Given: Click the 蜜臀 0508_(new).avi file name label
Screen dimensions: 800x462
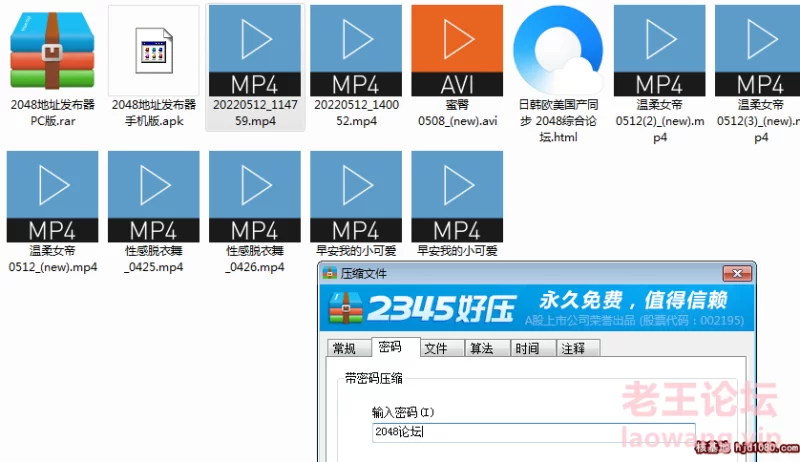Looking at the screenshot, I should click(x=457, y=113).
